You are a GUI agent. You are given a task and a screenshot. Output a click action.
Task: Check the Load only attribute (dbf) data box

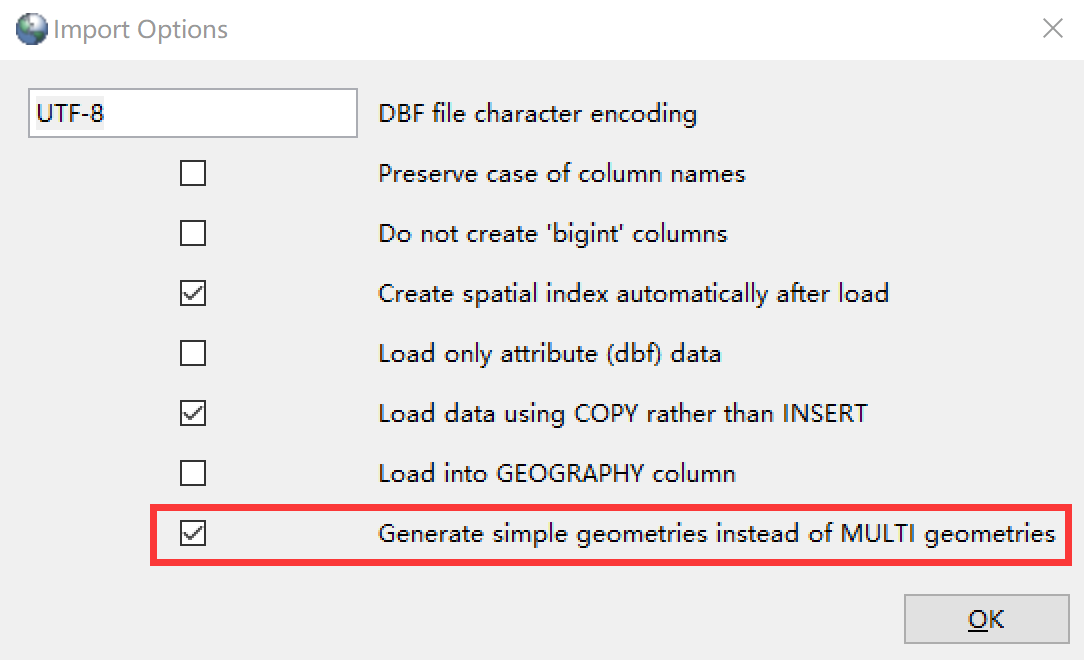193,353
